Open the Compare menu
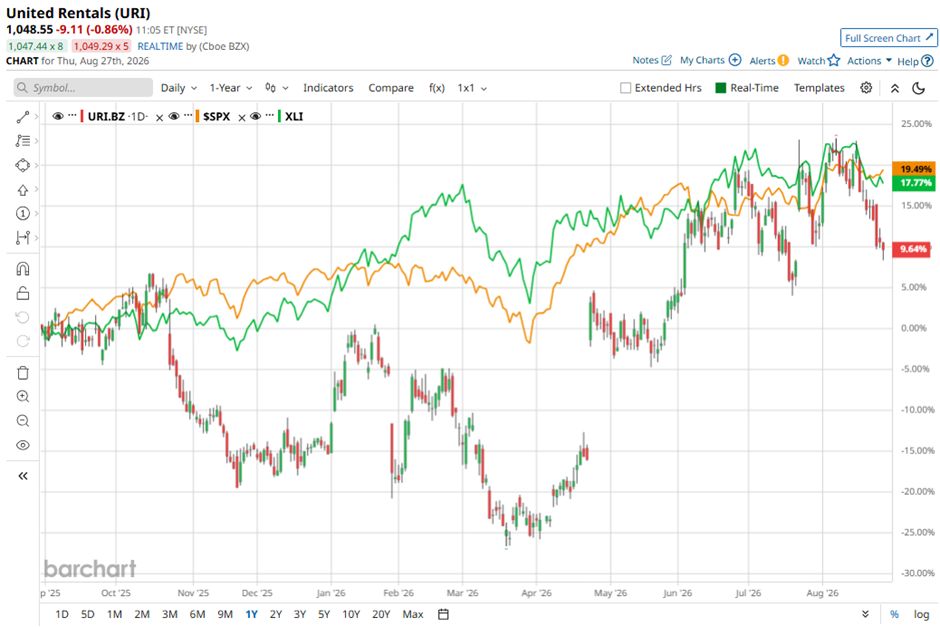 coord(391,88)
